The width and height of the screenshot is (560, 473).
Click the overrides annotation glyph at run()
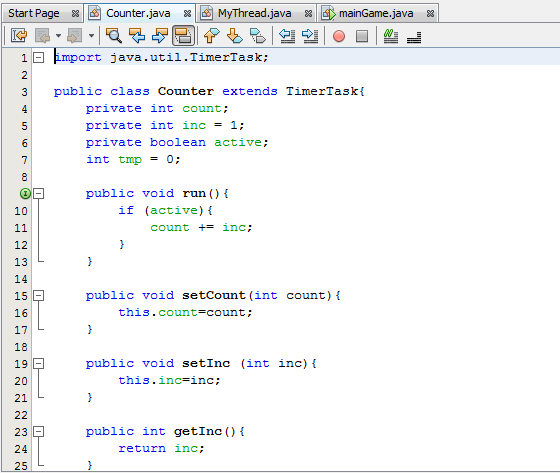[25, 194]
